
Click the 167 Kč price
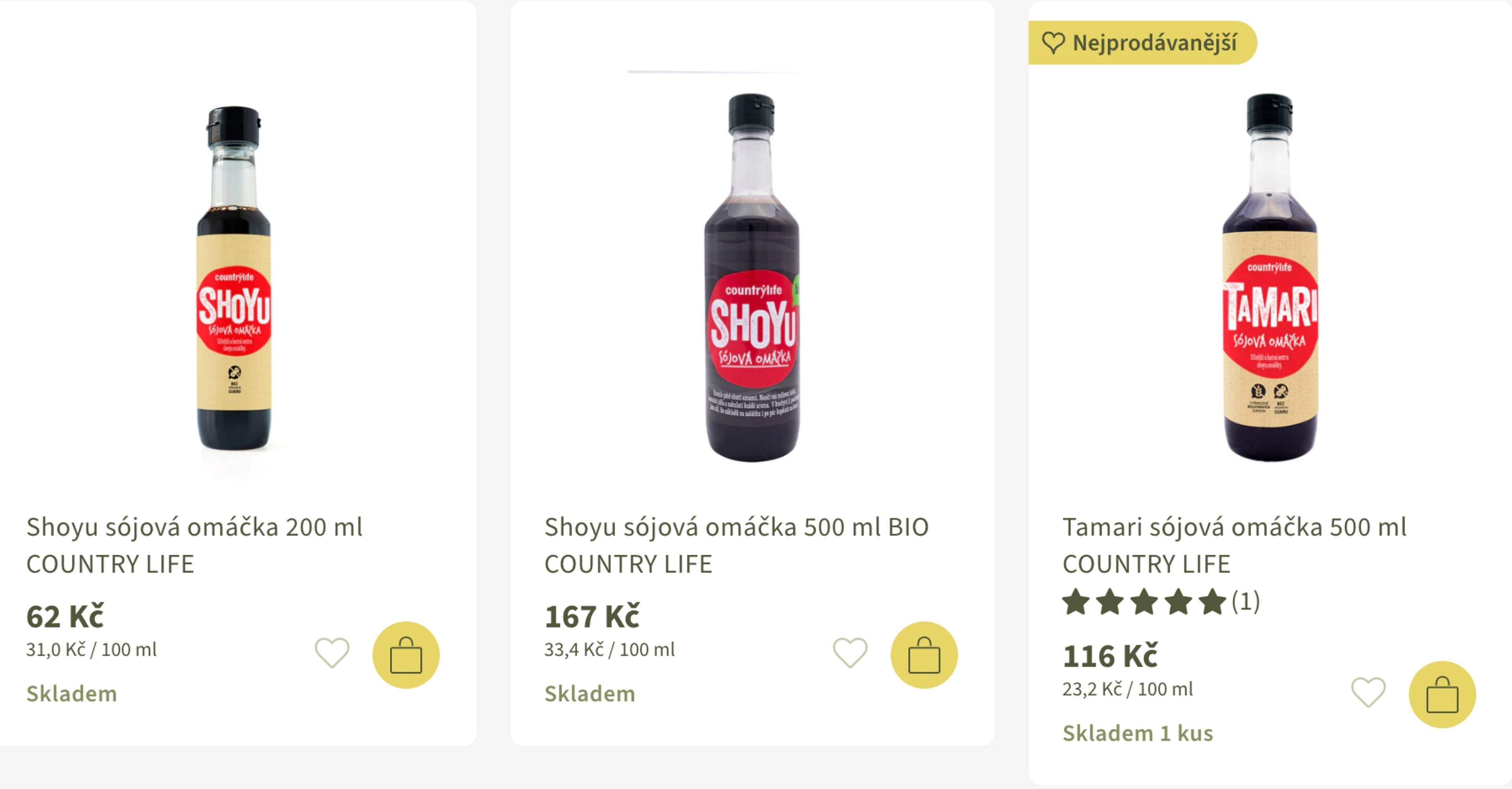592,616
